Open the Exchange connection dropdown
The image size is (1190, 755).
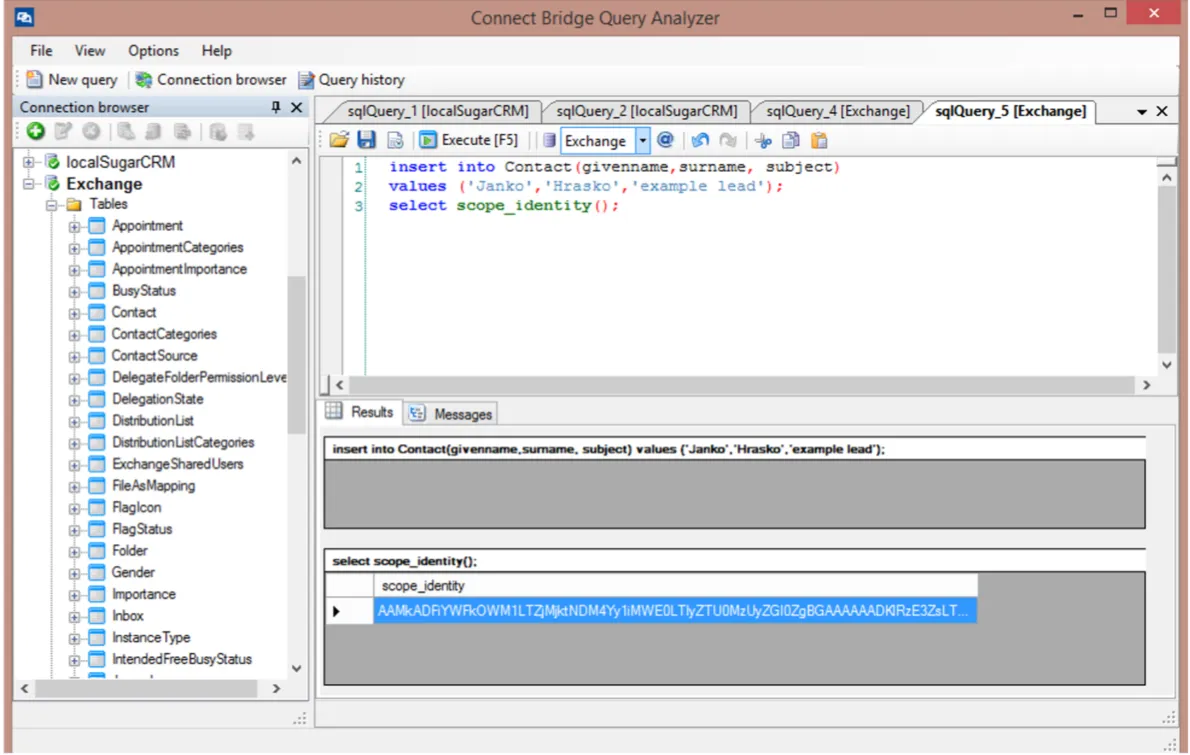(x=642, y=140)
